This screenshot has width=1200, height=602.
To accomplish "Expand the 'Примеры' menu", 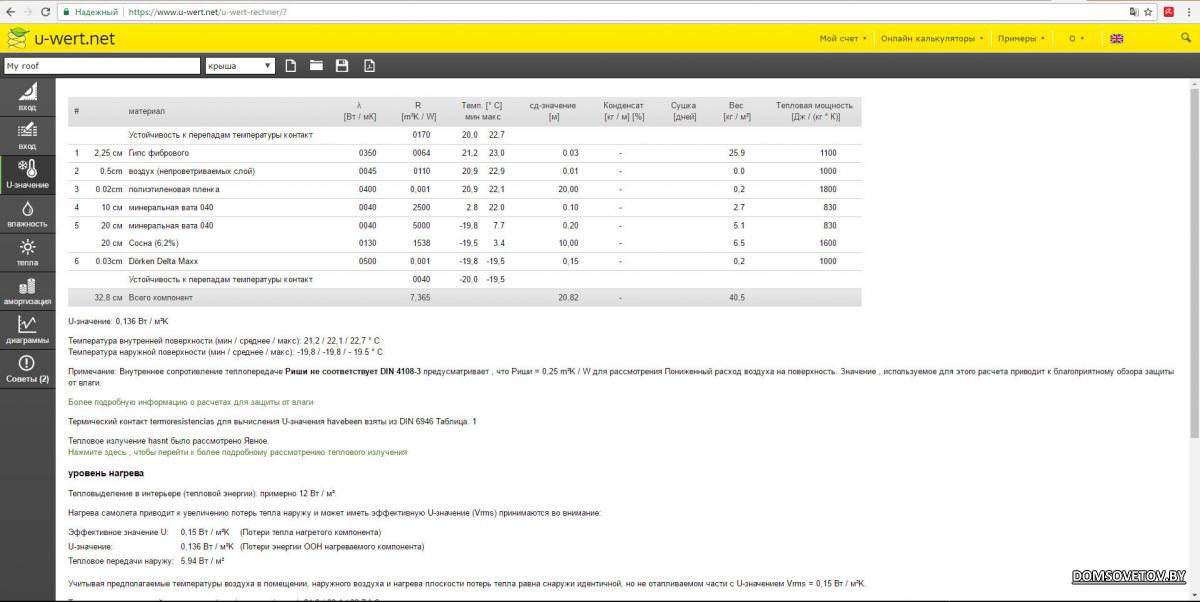I will point(1021,39).
